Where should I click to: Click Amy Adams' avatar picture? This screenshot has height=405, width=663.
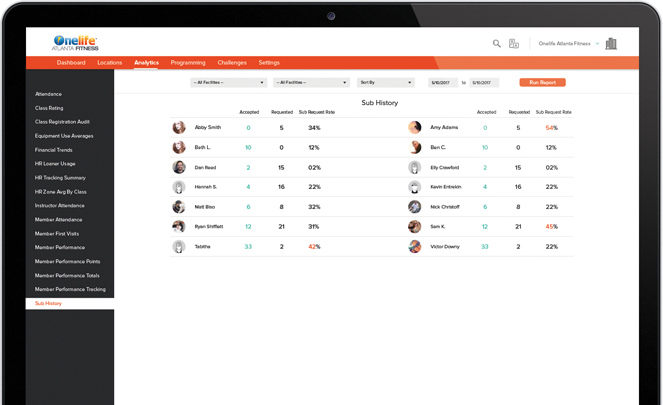point(415,128)
